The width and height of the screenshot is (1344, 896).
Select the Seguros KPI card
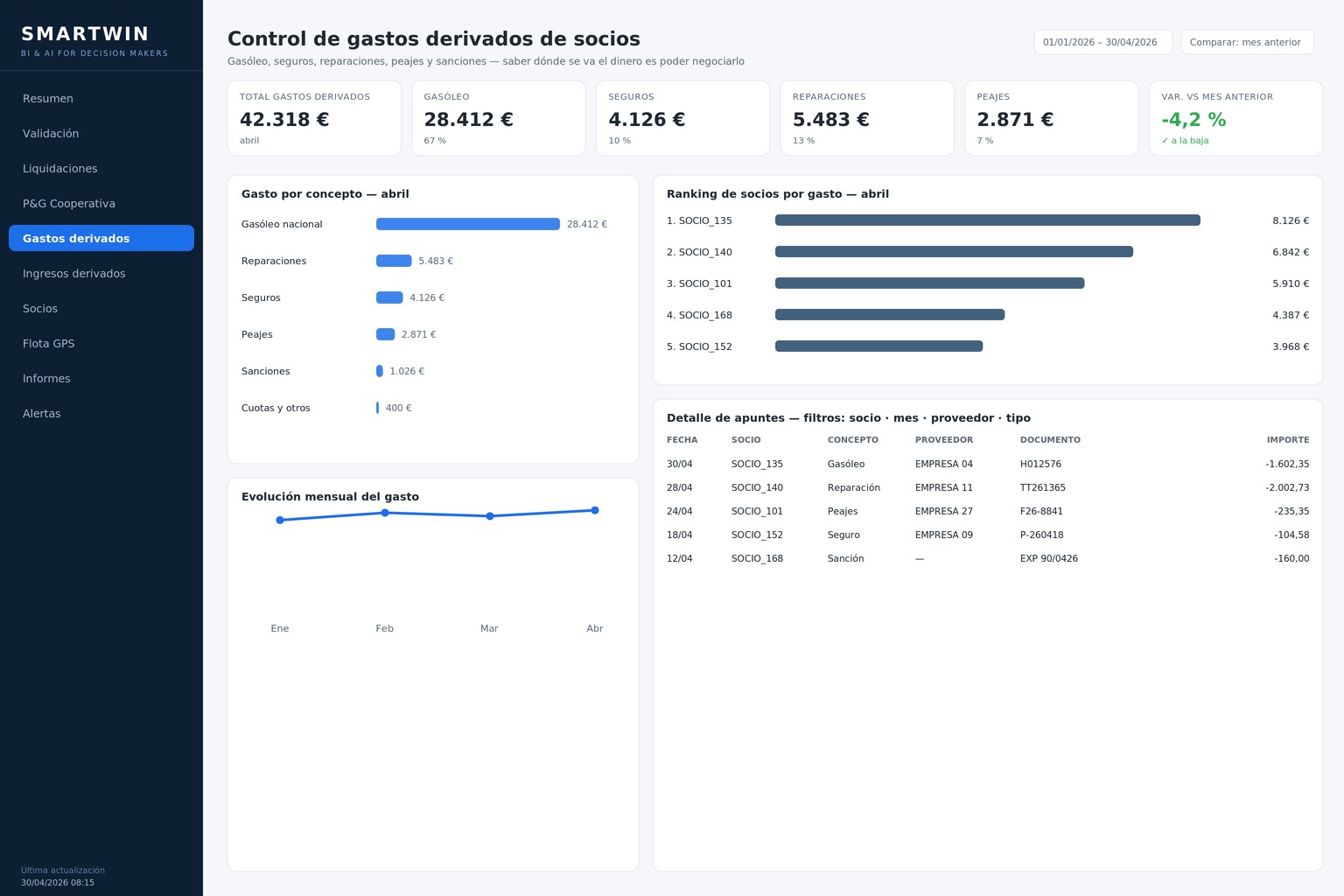(x=682, y=118)
